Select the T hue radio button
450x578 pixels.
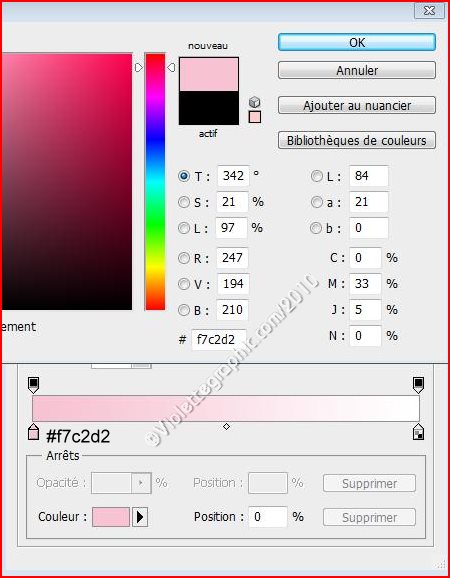(184, 176)
